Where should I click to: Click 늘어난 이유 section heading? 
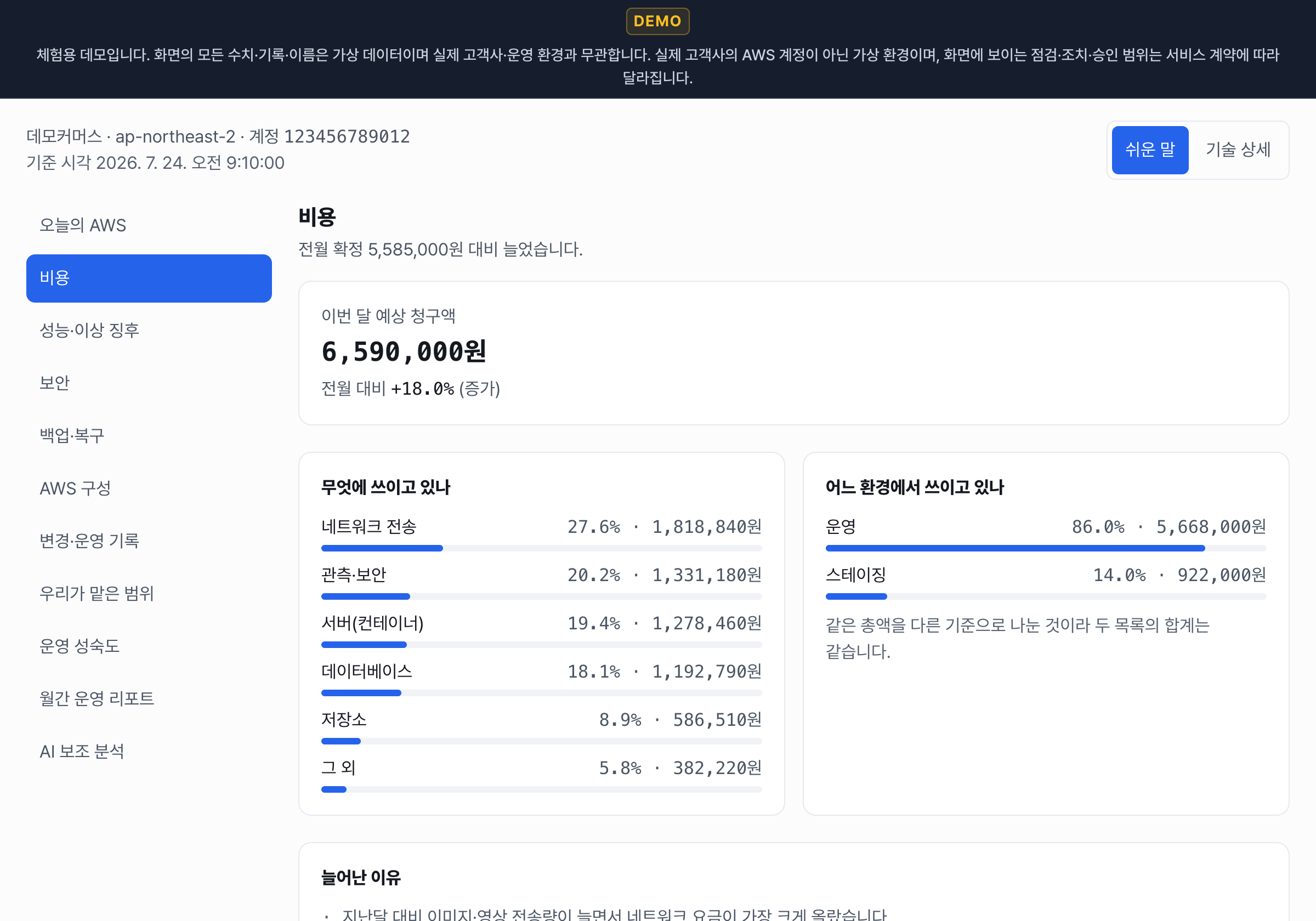360,878
